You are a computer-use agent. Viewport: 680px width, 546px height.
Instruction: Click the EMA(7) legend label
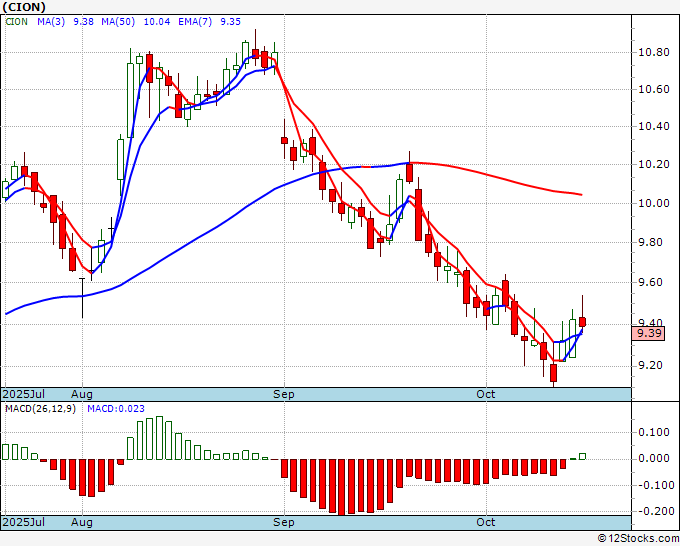click(x=195, y=22)
